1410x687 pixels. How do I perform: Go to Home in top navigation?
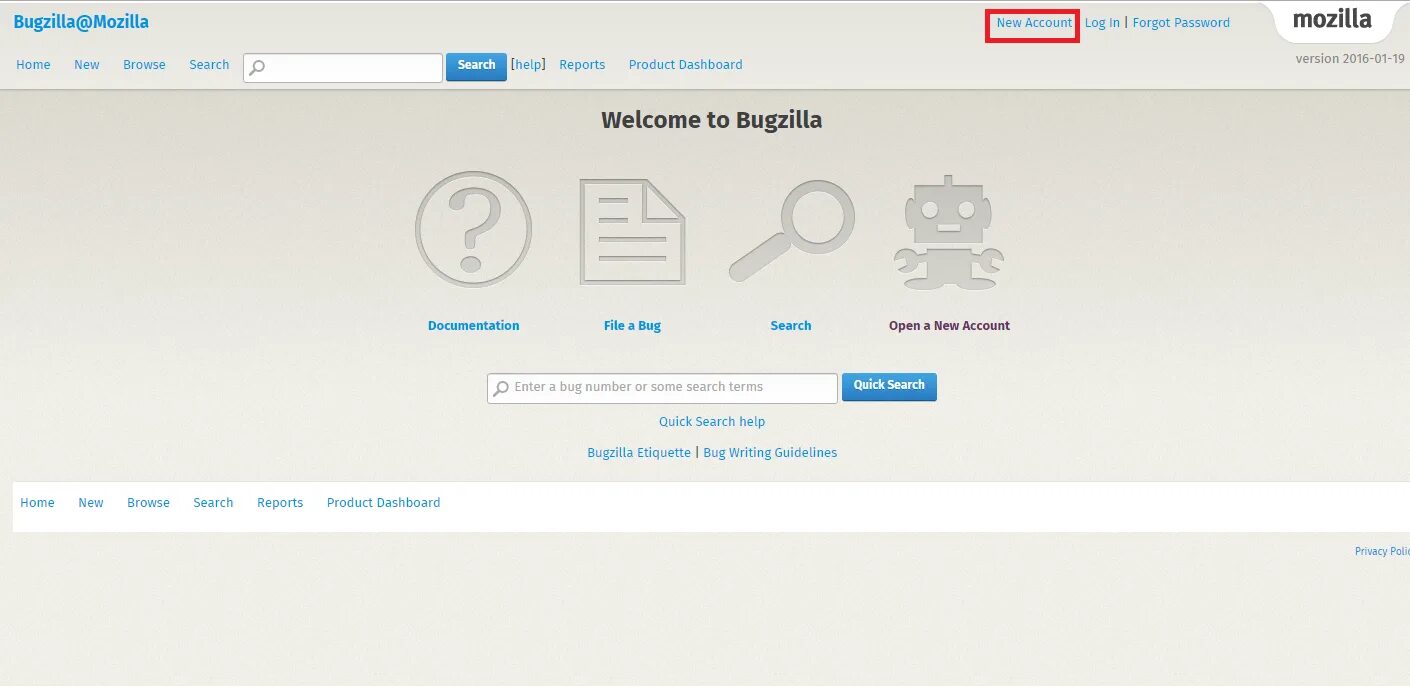coord(33,65)
